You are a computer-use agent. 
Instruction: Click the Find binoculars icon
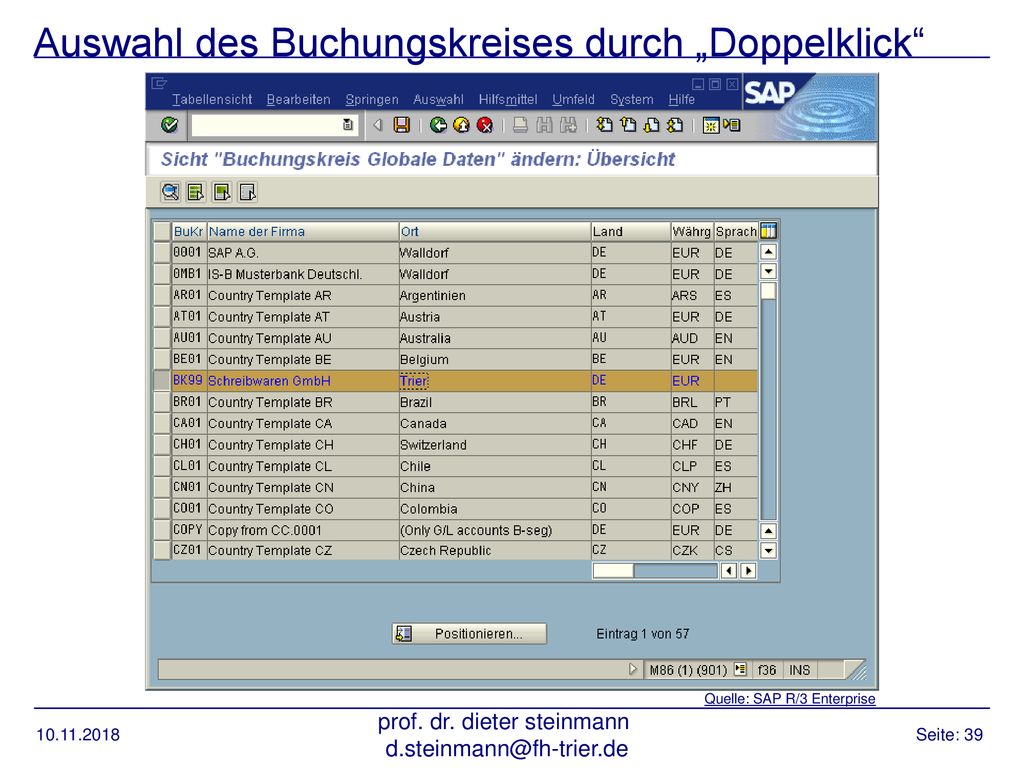[544, 125]
